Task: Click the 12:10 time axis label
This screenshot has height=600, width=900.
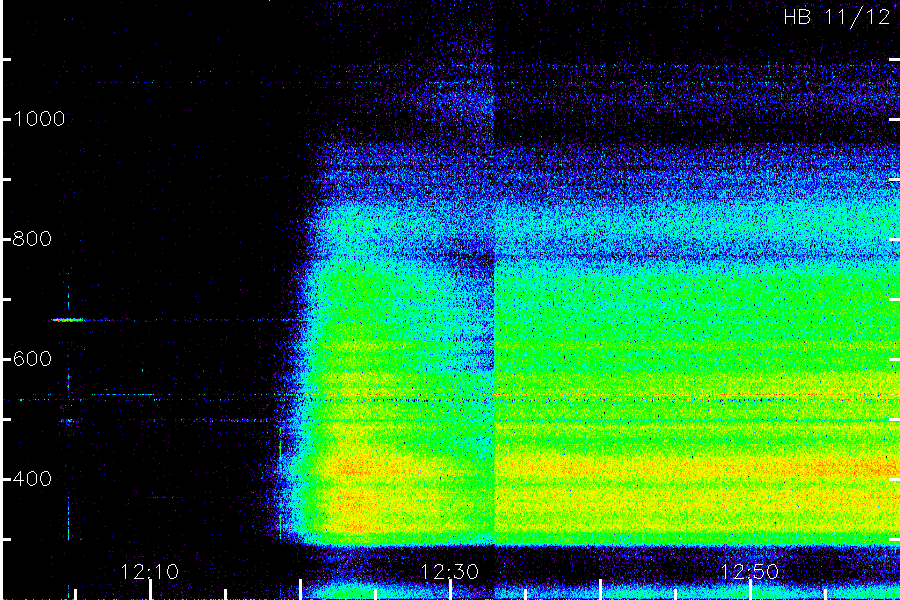Action: point(149,571)
